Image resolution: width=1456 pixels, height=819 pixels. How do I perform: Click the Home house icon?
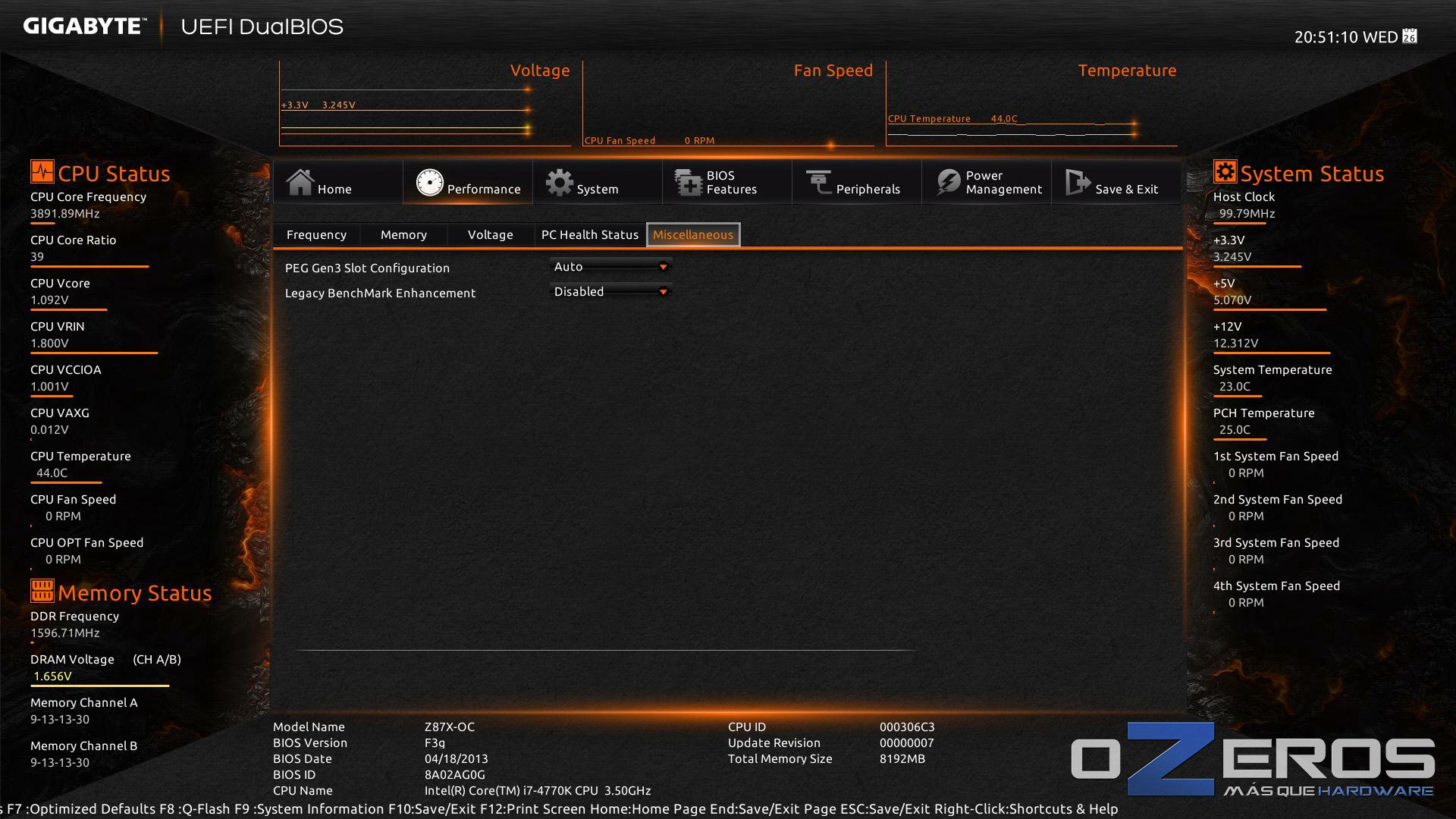pyautogui.click(x=300, y=182)
